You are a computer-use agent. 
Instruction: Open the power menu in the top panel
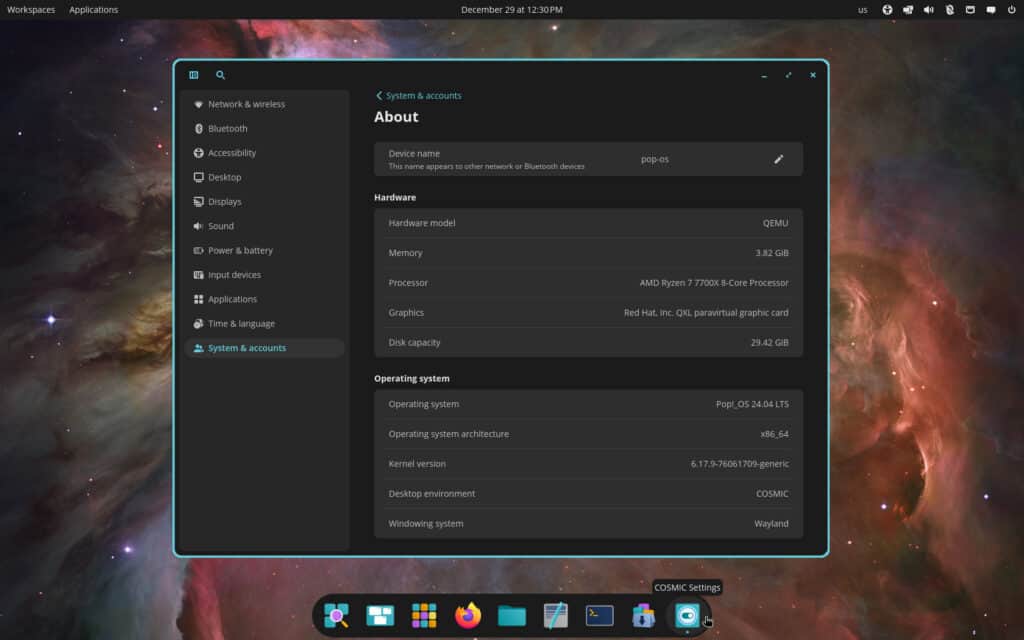(x=1010, y=10)
